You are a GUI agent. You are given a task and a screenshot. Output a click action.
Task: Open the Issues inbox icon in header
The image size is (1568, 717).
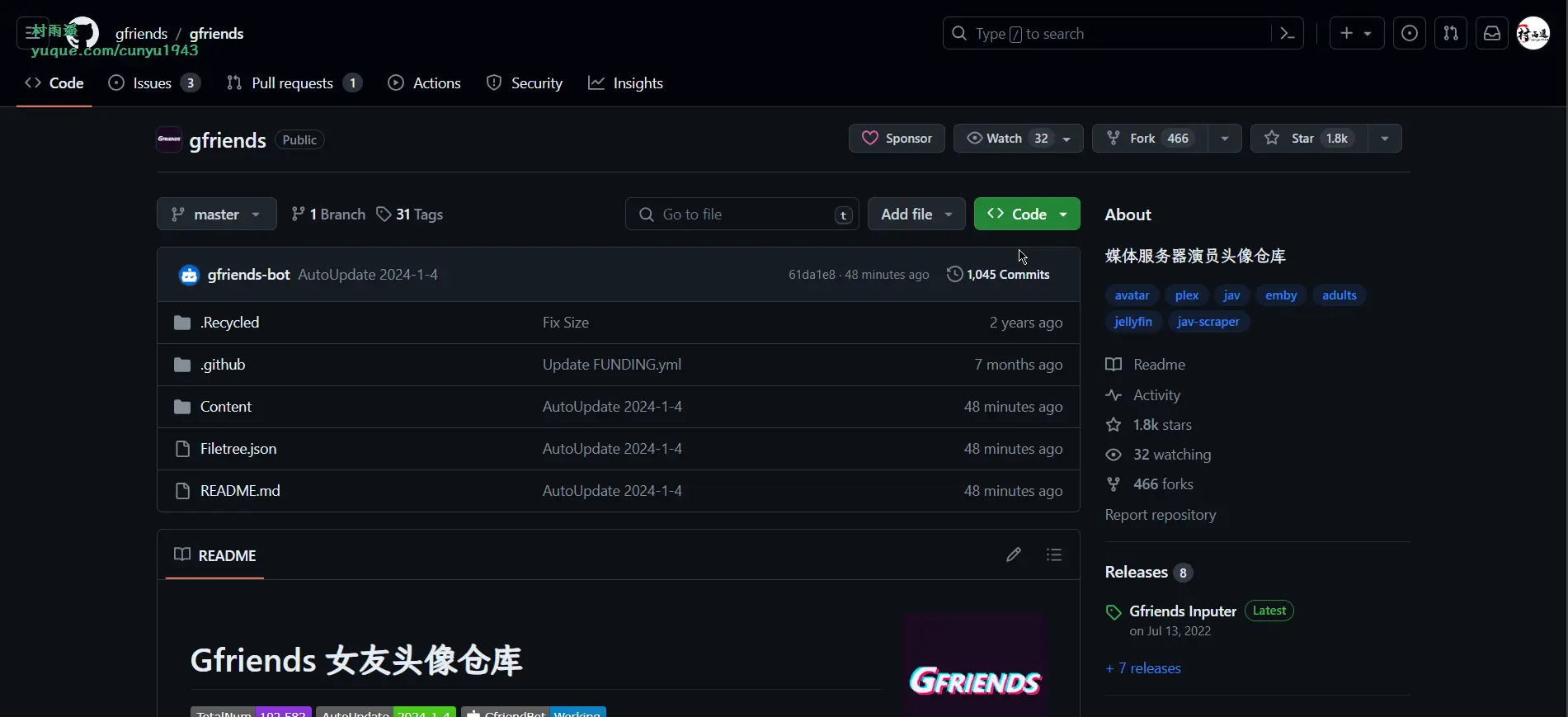1410,34
